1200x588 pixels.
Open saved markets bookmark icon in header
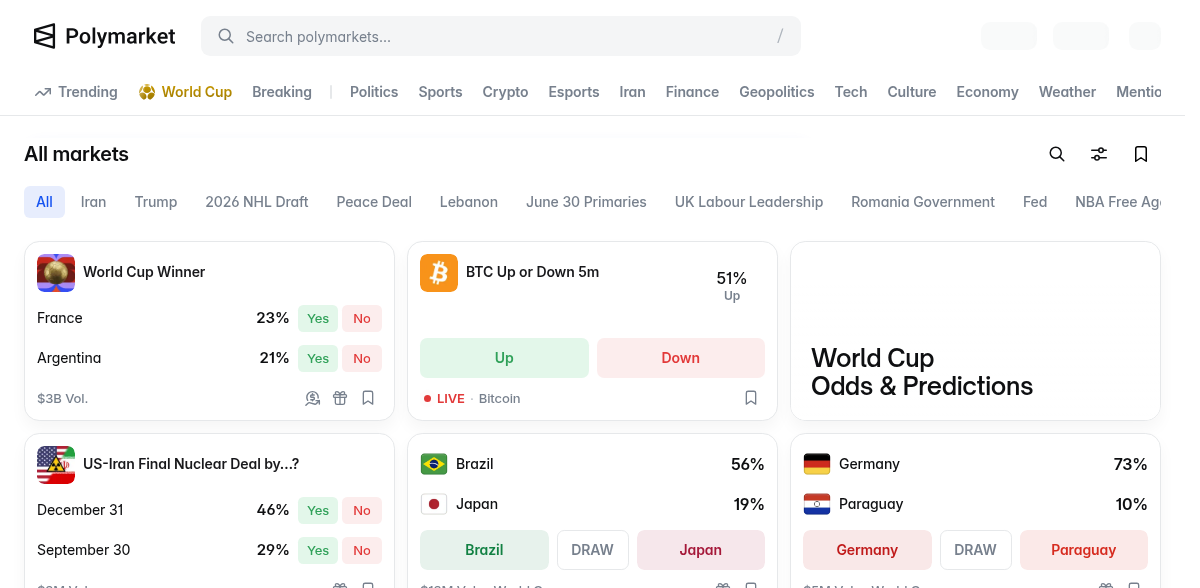point(1141,154)
